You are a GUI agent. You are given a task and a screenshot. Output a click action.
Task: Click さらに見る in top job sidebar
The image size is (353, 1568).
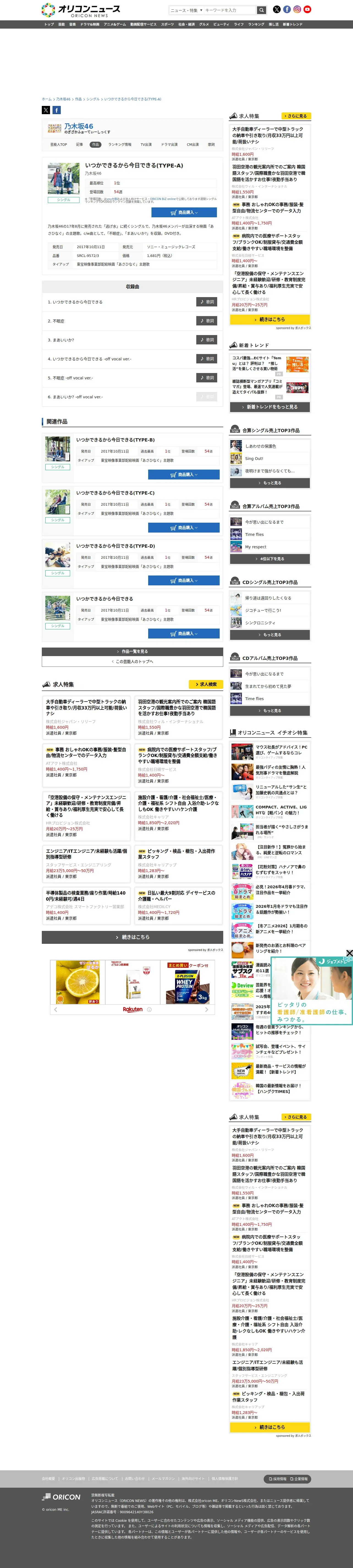coord(296,116)
